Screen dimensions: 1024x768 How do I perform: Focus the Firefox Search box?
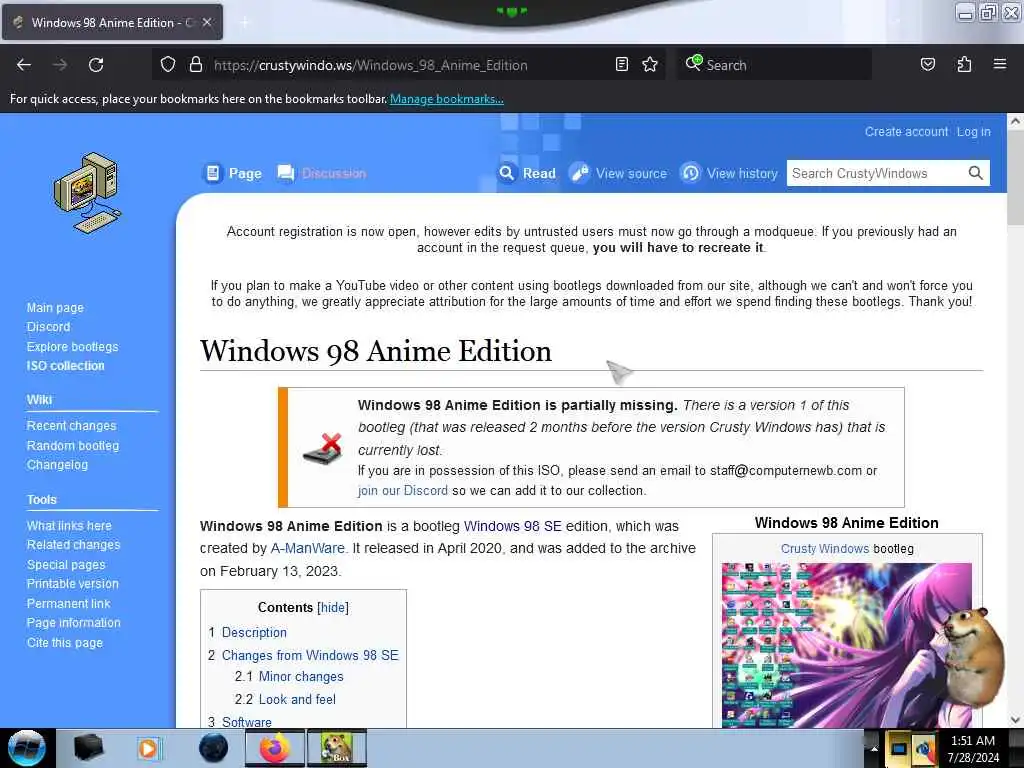point(774,65)
